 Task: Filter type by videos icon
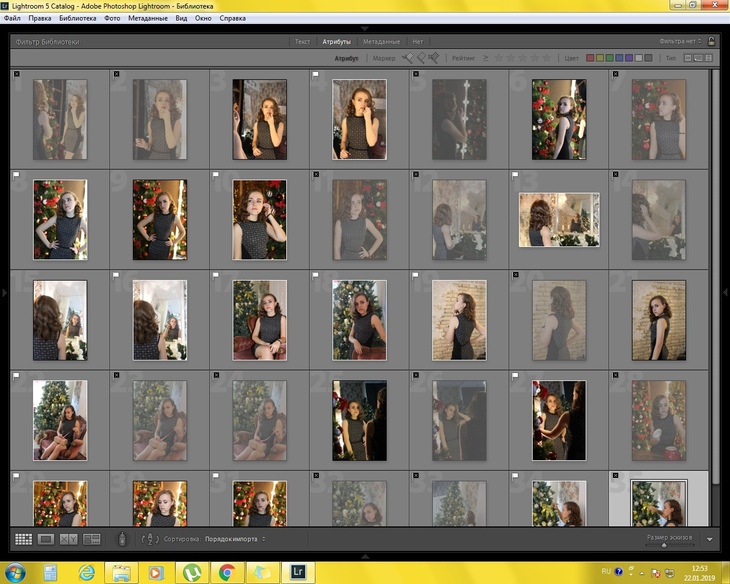tap(709, 58)
